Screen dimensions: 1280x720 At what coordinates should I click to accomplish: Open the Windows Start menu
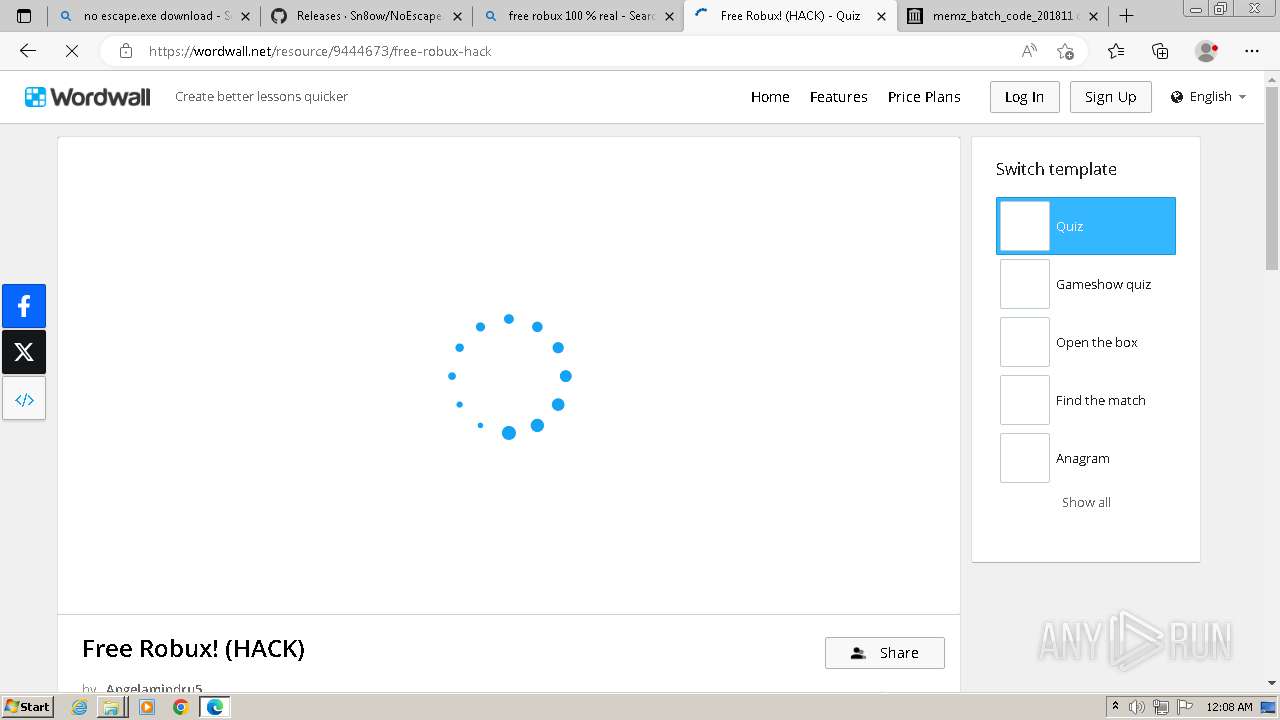[28, 707]
